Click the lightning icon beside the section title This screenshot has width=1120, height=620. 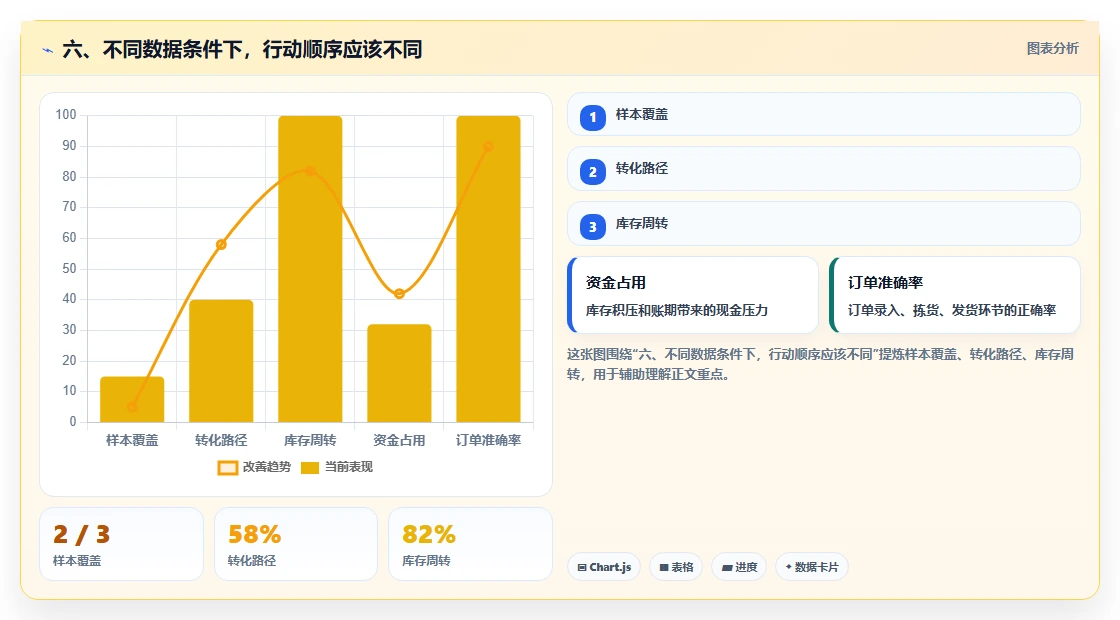(48, 50)
